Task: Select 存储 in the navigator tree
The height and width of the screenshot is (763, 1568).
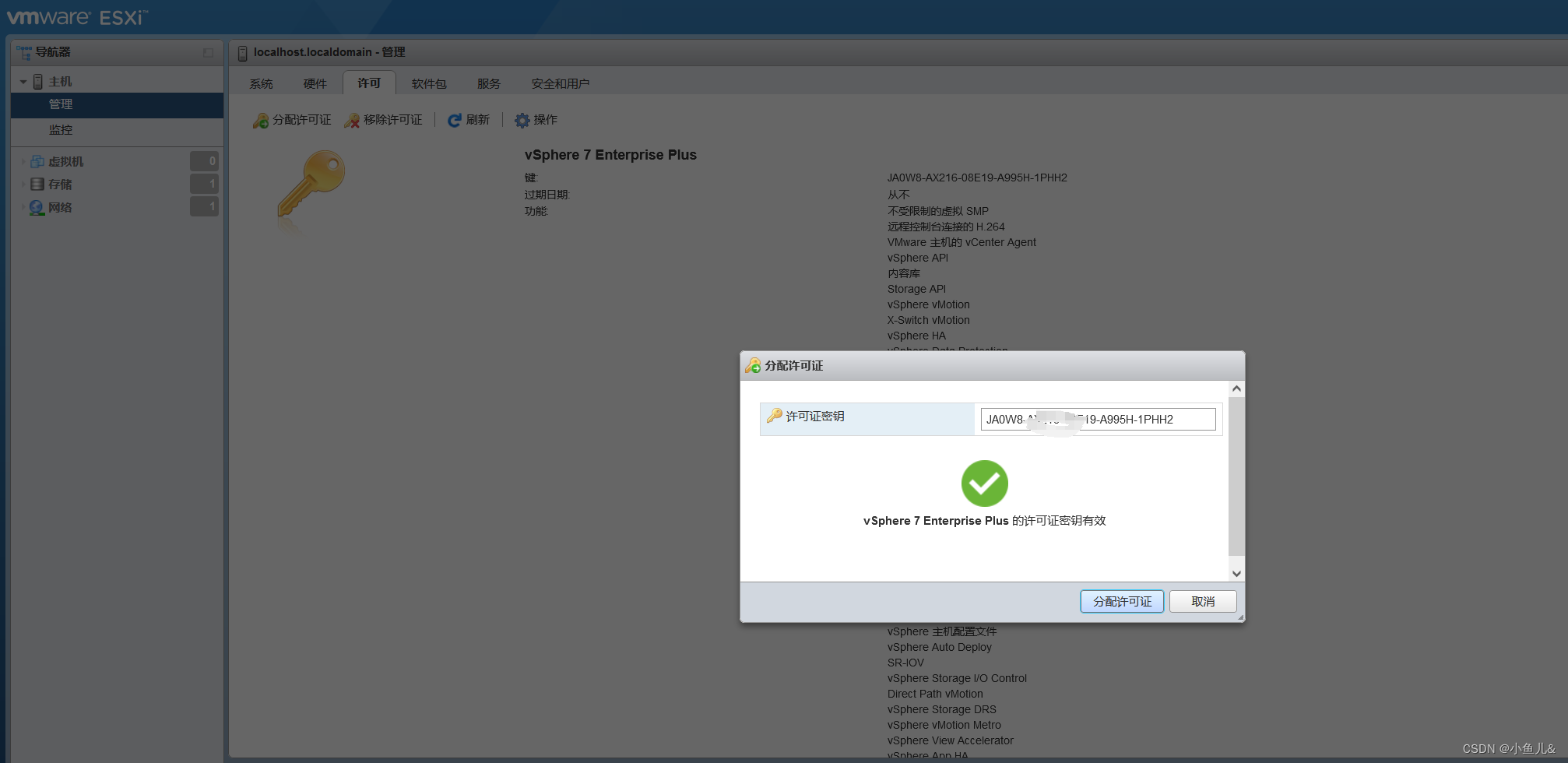Action: click(x=60, y=185)
